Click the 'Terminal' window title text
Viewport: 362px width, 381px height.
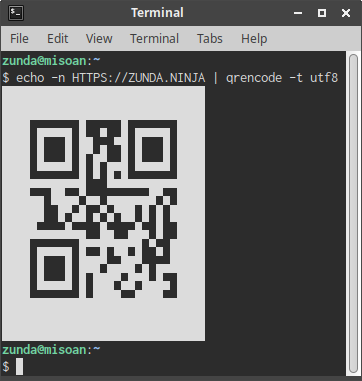[x=157, y=13]
